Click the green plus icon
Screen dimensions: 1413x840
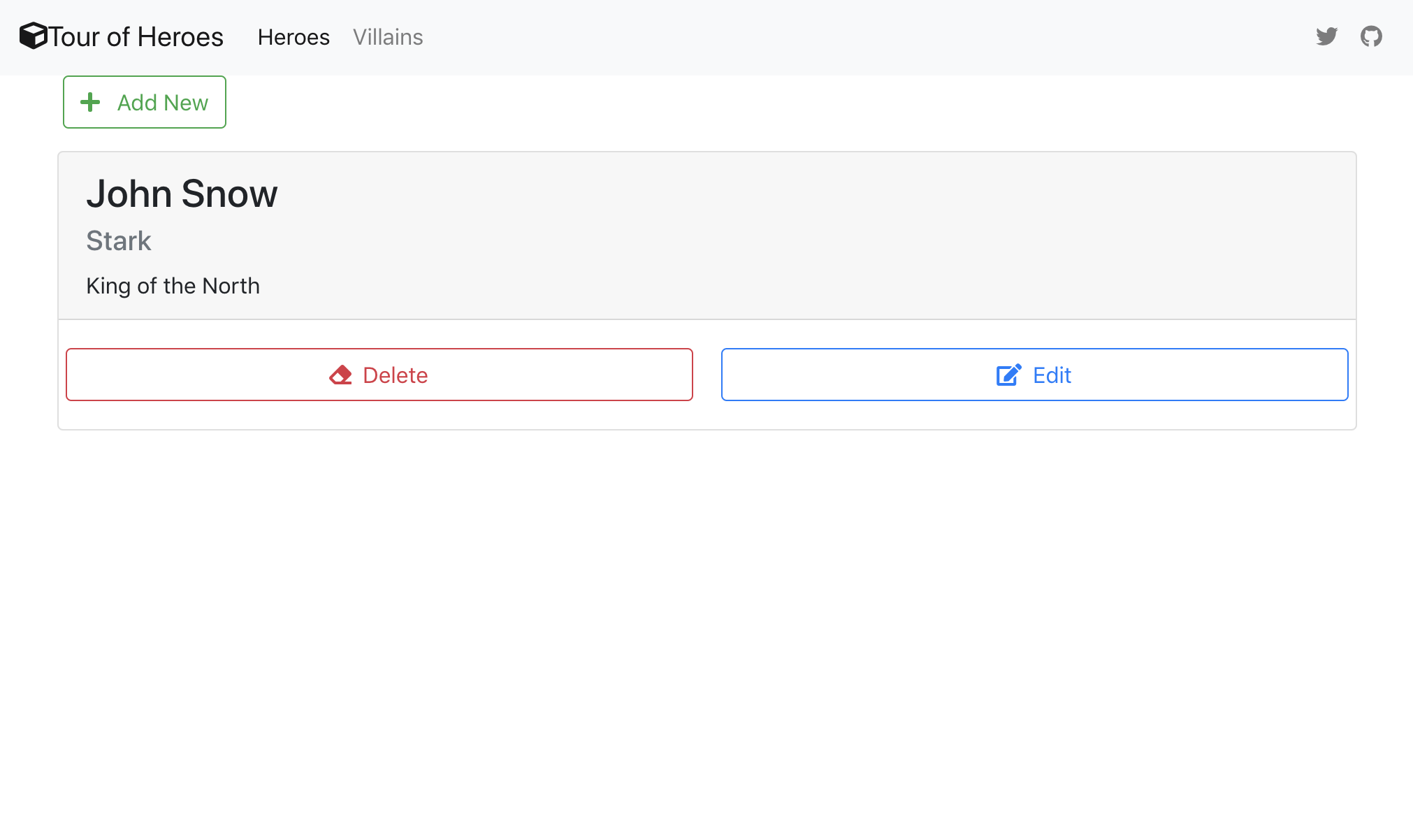coord(90,103)
